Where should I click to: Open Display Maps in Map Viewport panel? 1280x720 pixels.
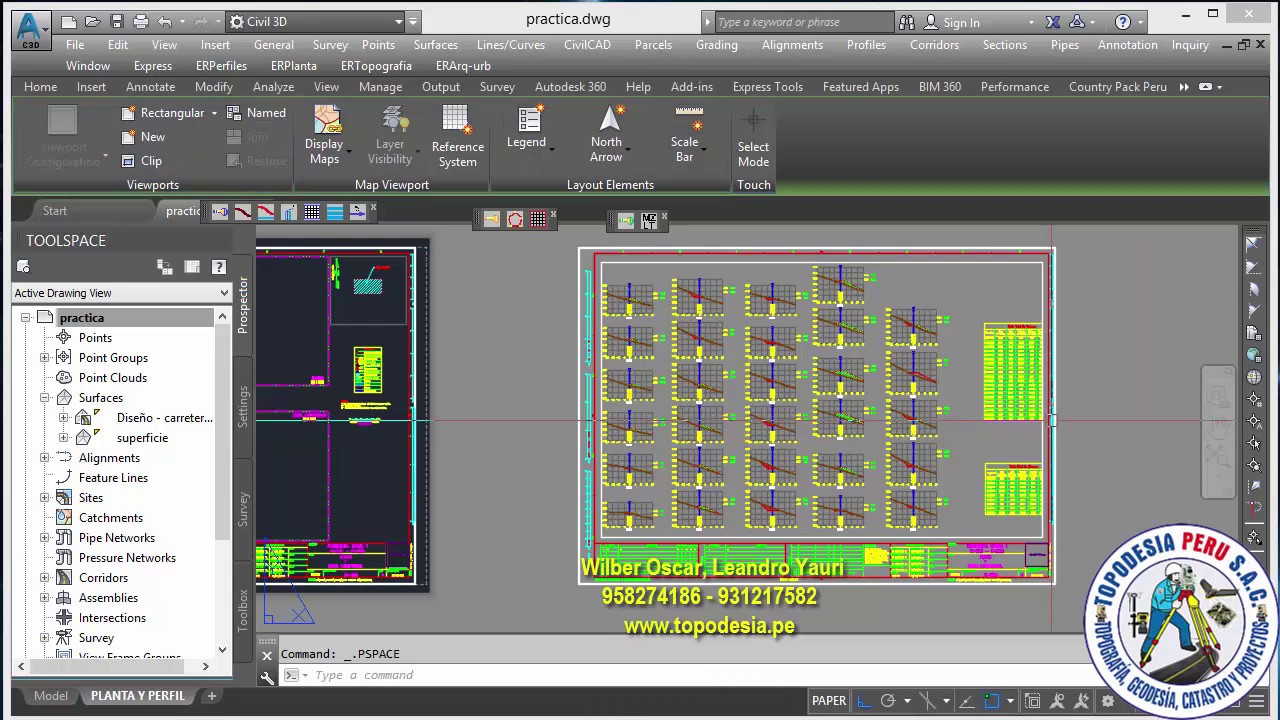click(325, 135)
